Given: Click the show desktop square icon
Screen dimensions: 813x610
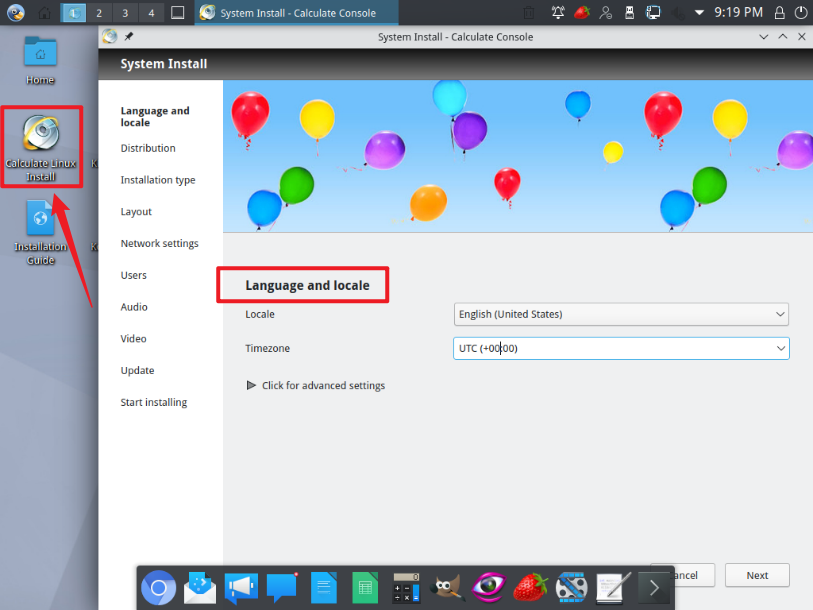Looking at the screenshot, I should 177,12.
